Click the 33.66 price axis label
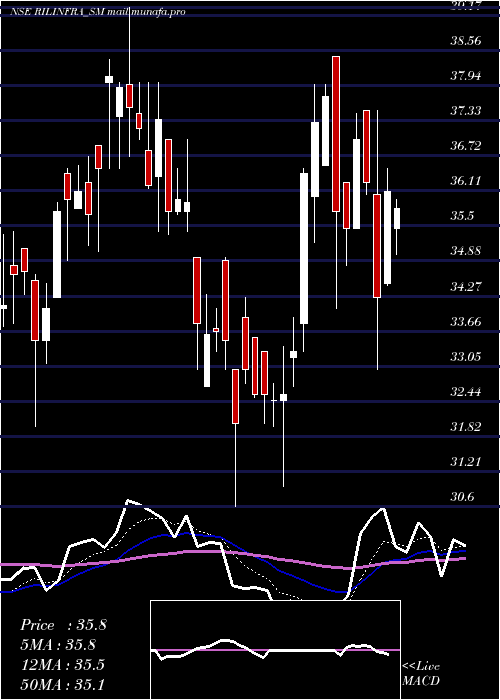500x700 pixels. pyautogui.click(x=466, y=321)
